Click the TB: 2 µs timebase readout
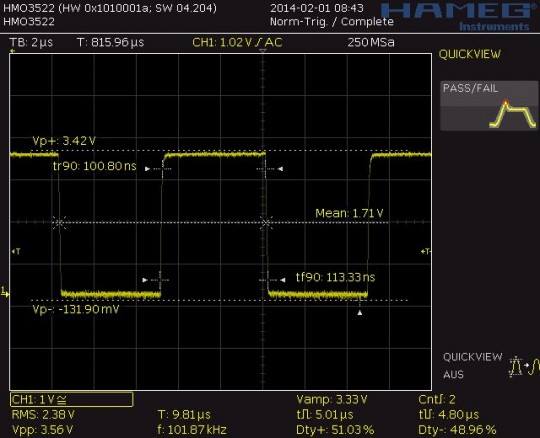Screen dimensions: 540x438 click(31, 42)
